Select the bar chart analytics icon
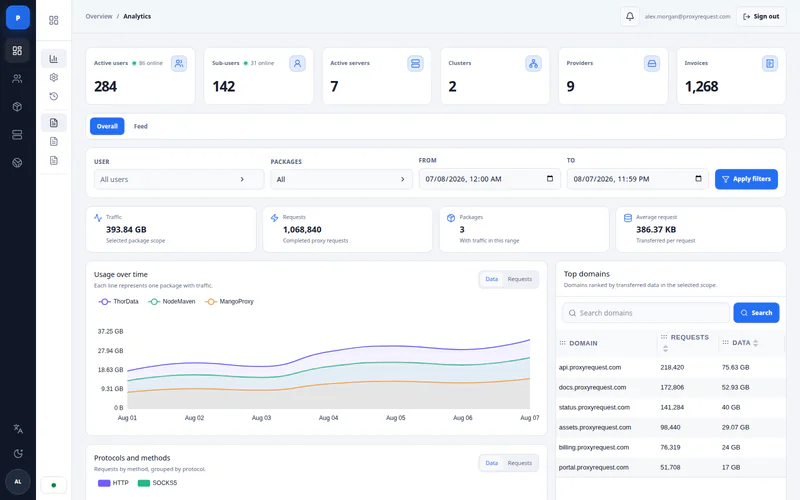Image resolution: width=800 pixels, height=500 pixels. (x=54, y=59)
